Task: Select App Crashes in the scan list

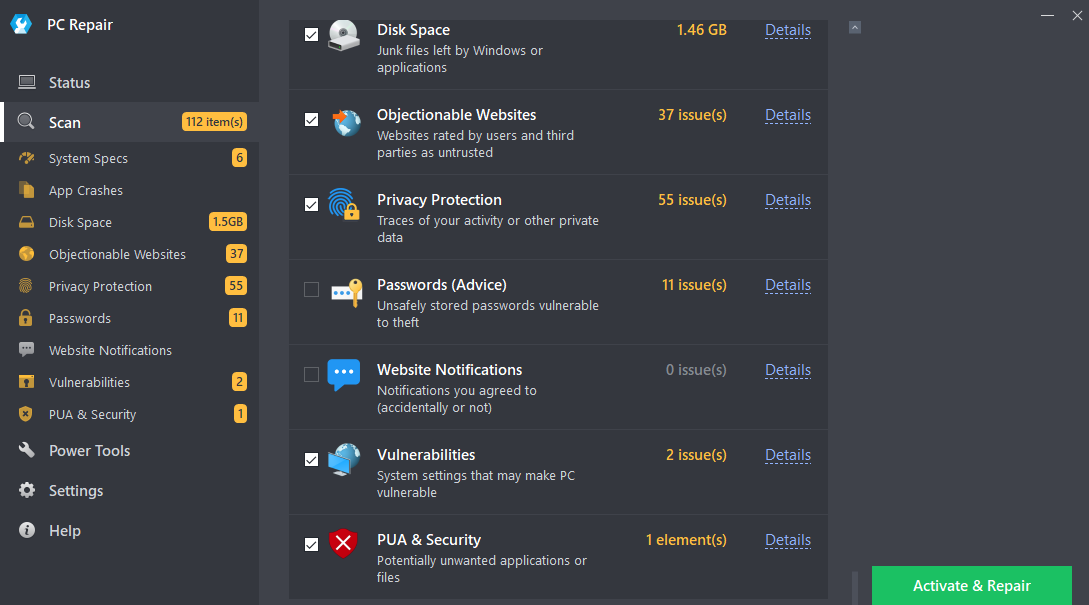Action: point(86,191)
